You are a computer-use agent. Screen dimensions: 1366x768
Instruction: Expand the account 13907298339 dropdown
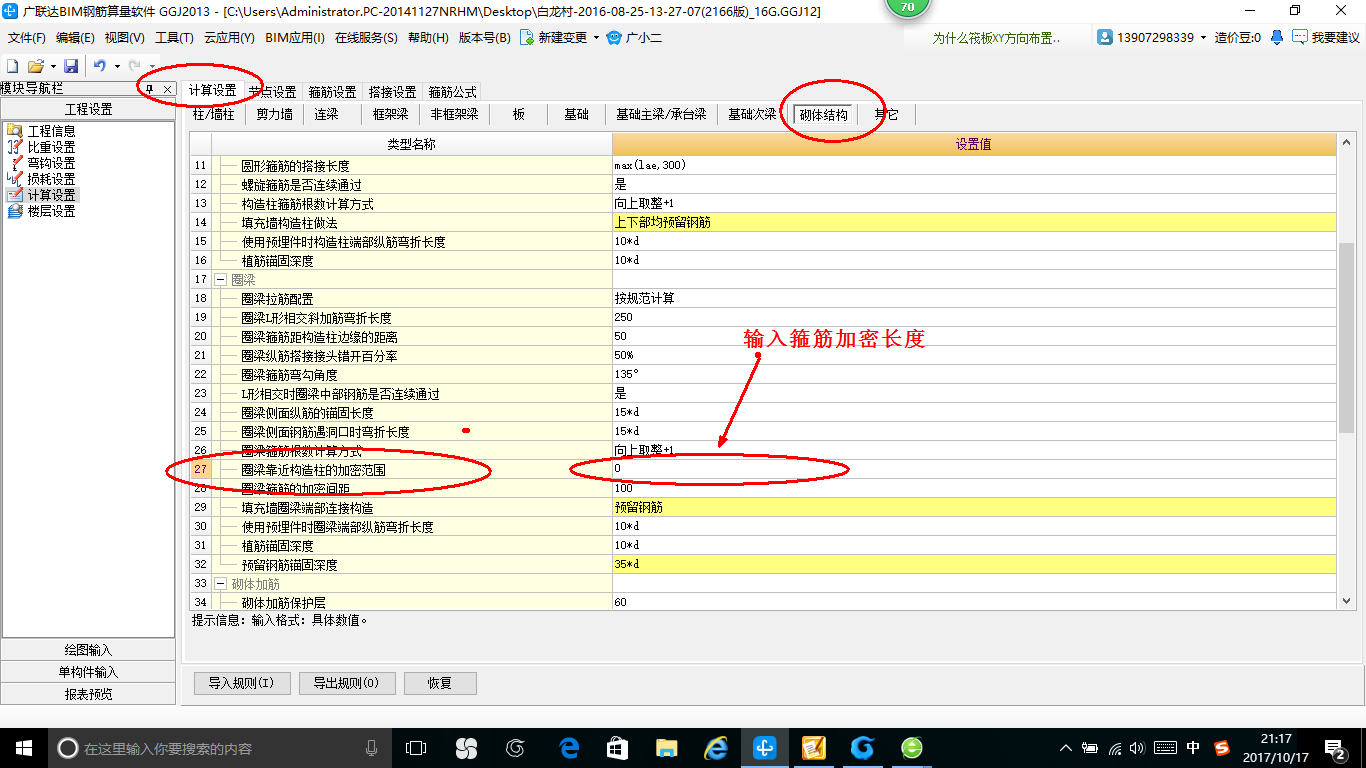1203,38
